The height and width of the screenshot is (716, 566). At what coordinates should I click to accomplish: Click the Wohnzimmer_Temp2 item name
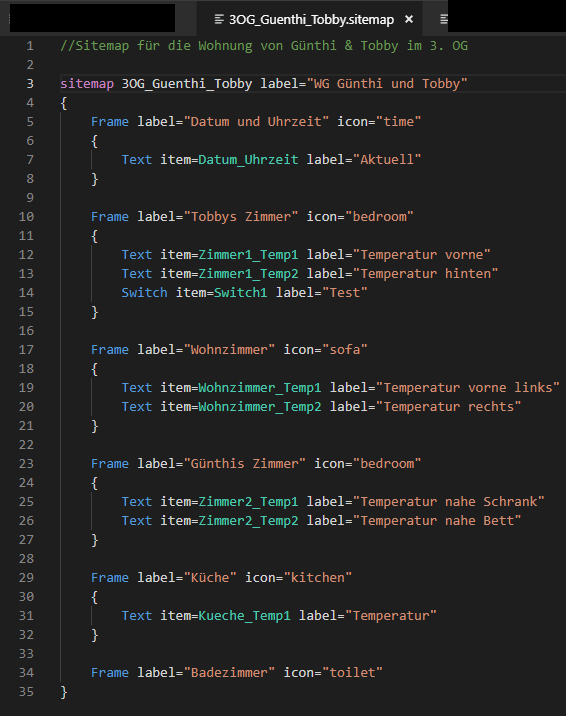[260, 407]
